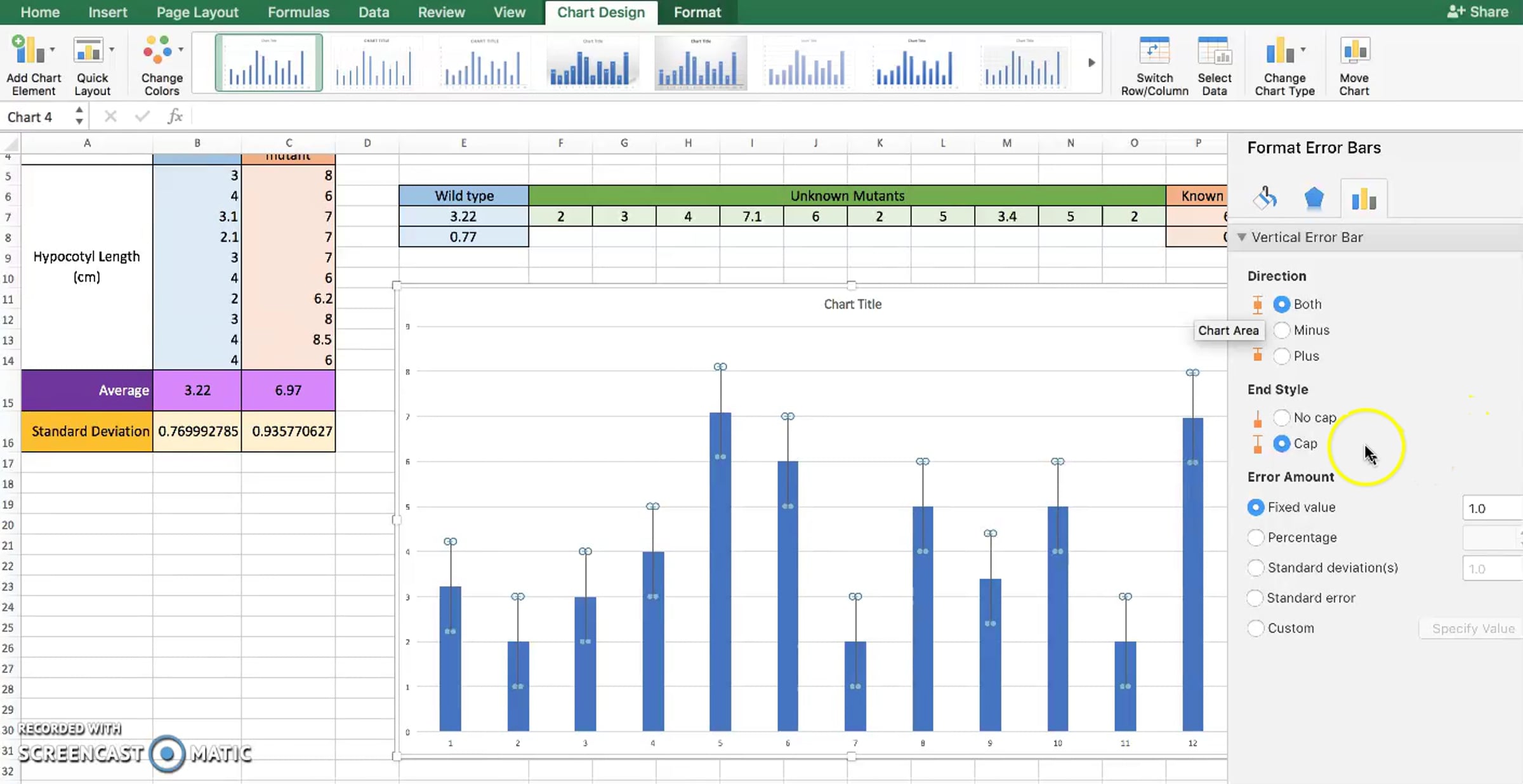Image resolution: width=1523 pixels, height=784 pixels.
Task: Click the Share button
Action: coord(1477,12)
